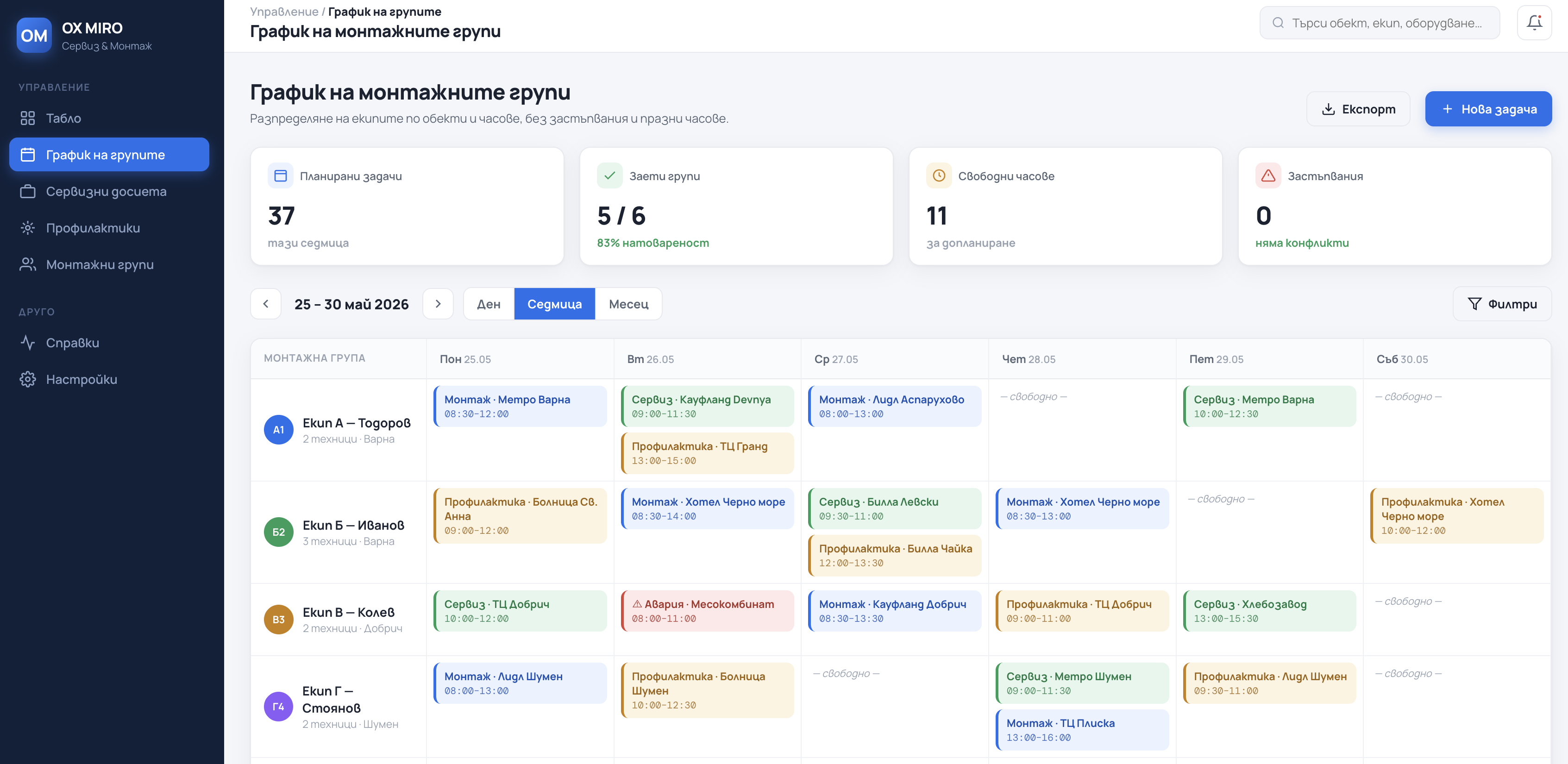Click the Заети групи checkmark icon

pyautogui.click(x=610, y=176)
